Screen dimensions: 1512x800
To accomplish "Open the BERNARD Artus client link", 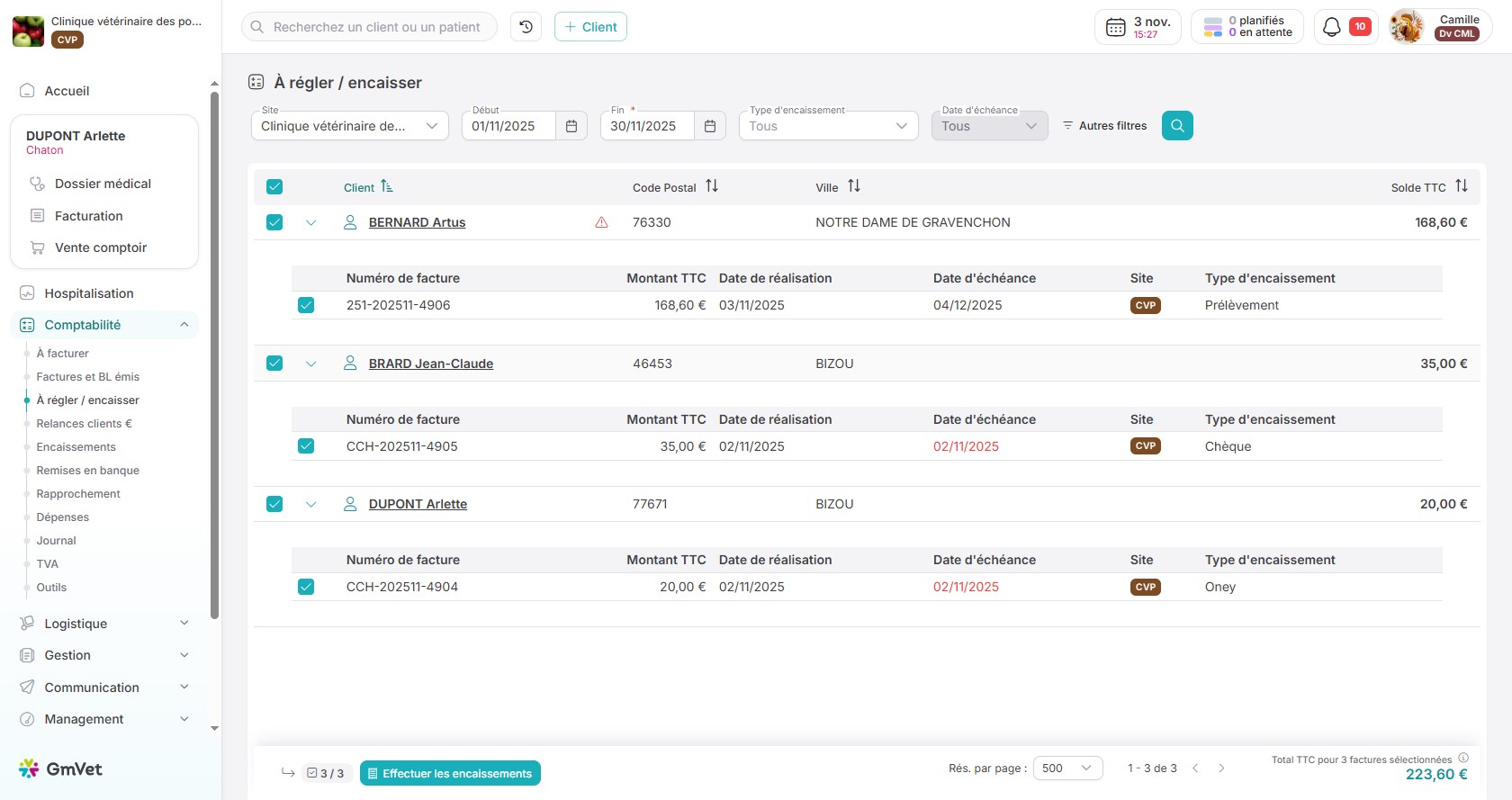I will [x=417, y=222].
